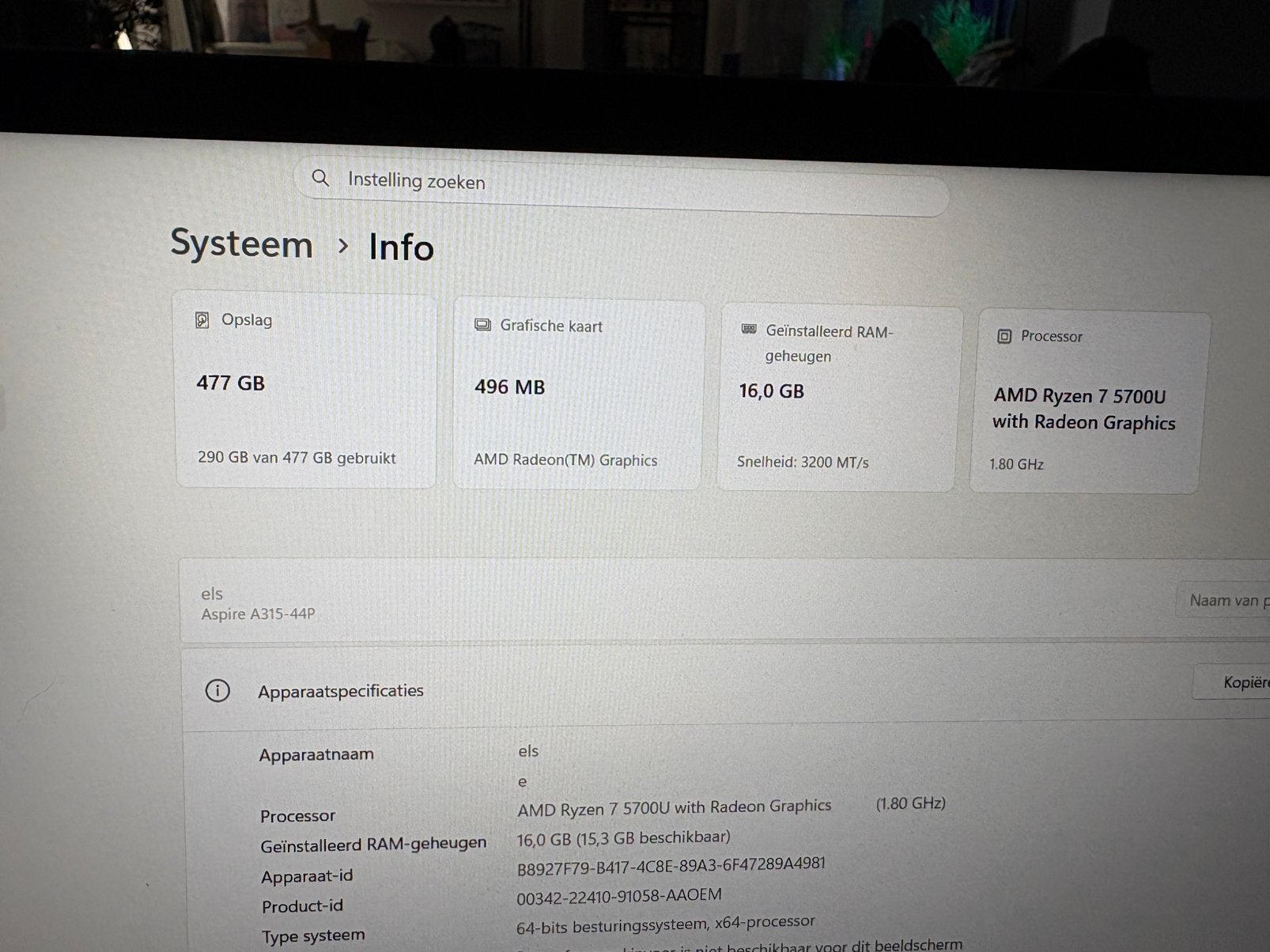Click the 'Aspire A315-44P' model name
Screen dimensions: 1270x952
click(258, 614)
